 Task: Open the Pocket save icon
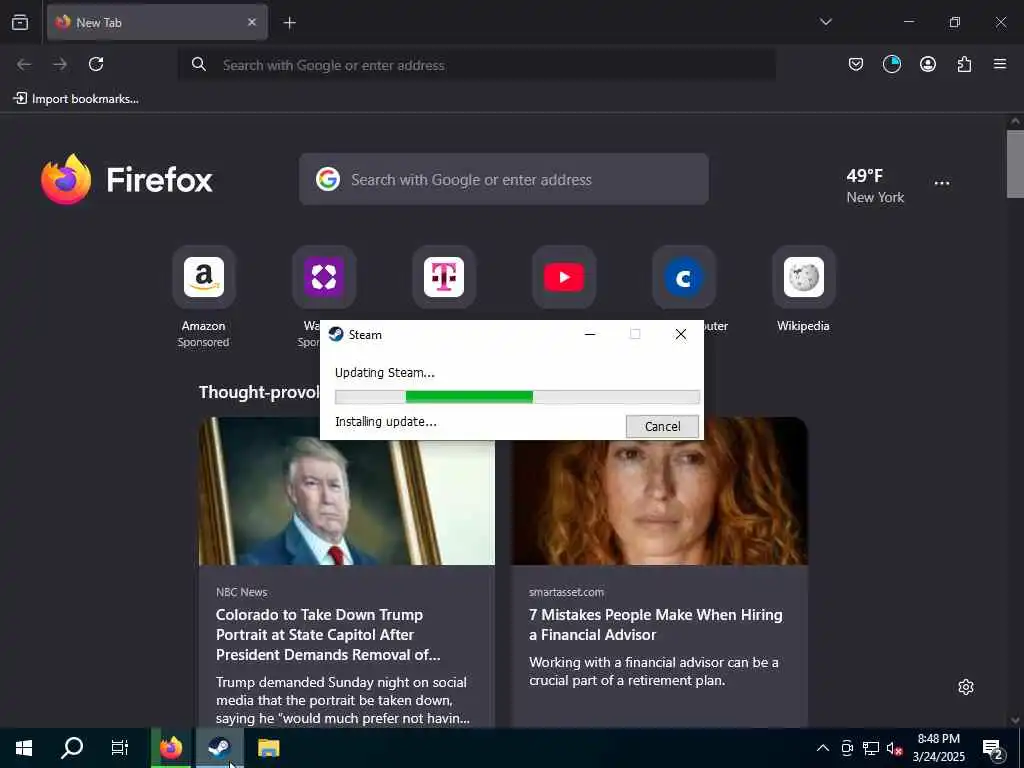click(x=856, y=64)
